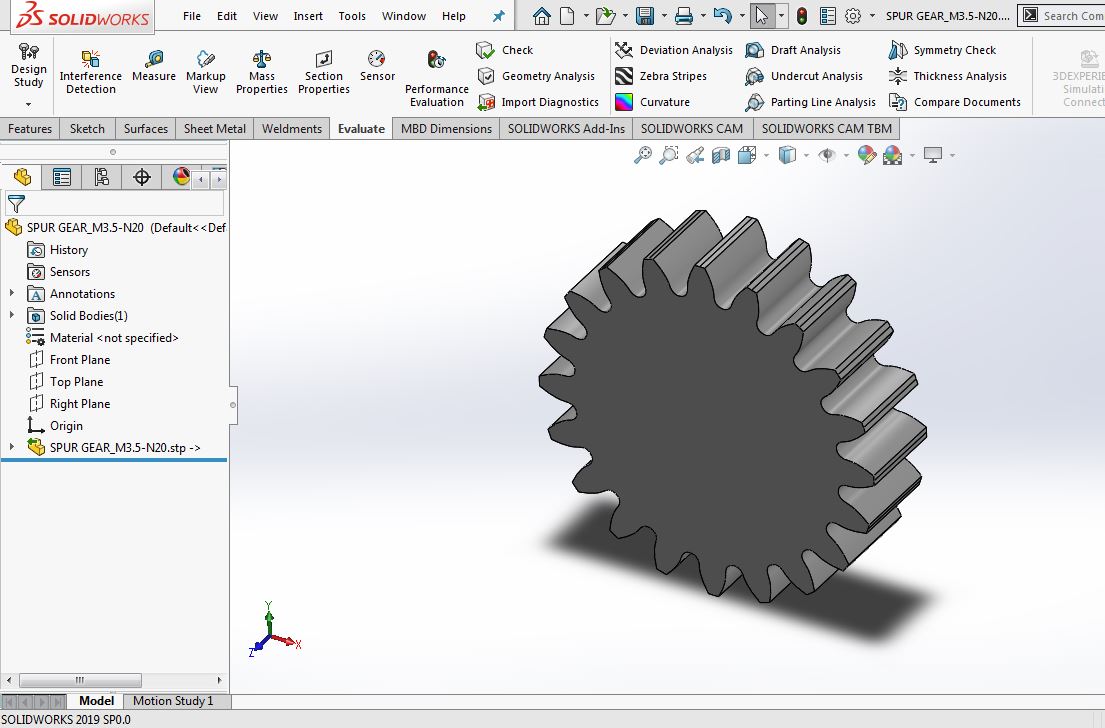Expand the SPUR GEAR_M3.5-N20.stp feature

[x=12, y=446]
